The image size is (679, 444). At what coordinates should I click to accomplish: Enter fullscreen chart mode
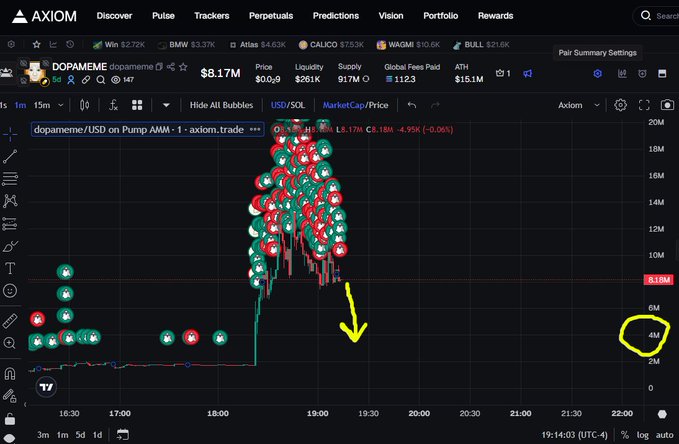pos(644,105)
